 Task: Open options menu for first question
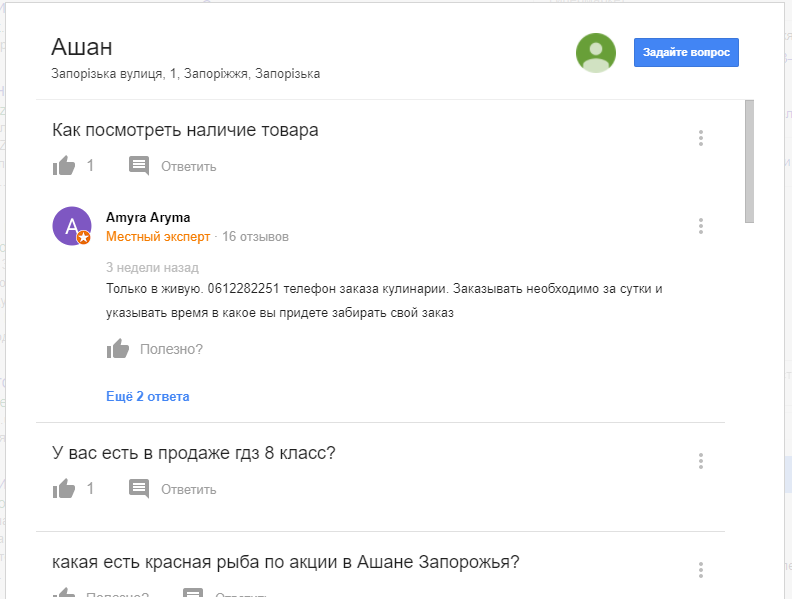tap(701, 138)
